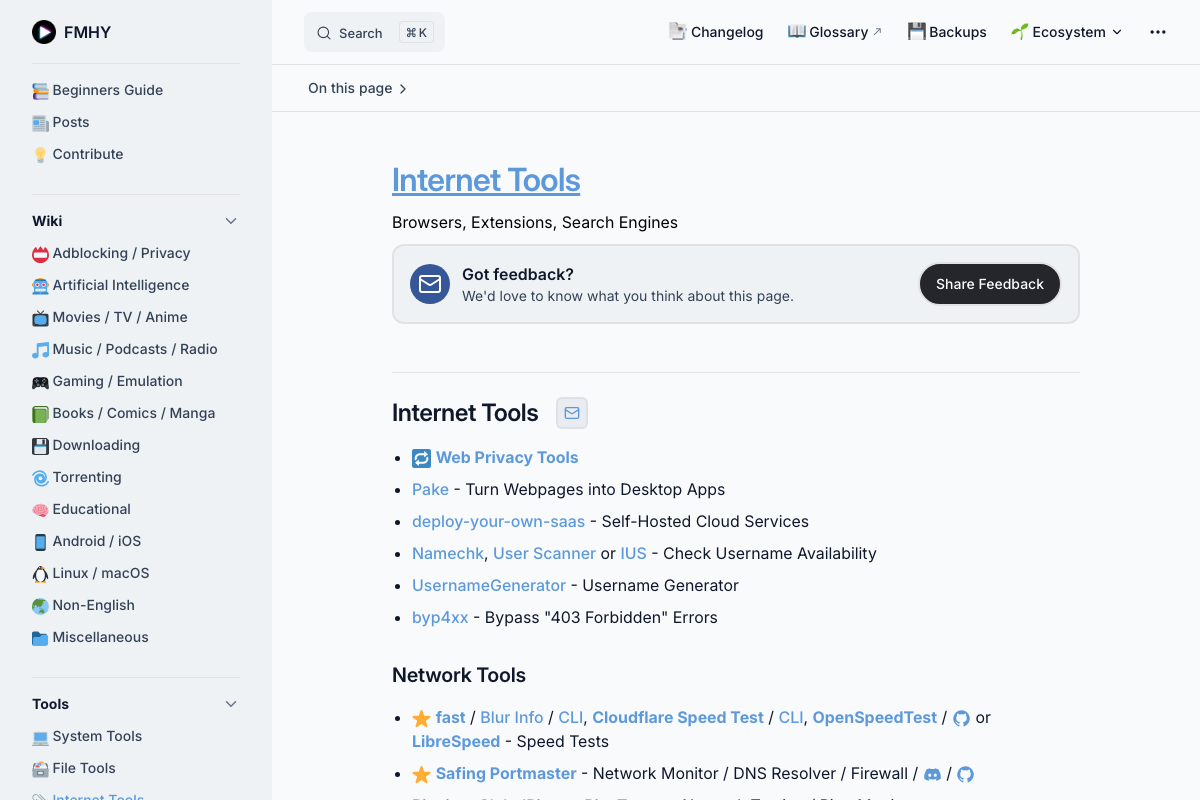Open the IUS link
Screen dimensions: 1200x800
[633, 553]
